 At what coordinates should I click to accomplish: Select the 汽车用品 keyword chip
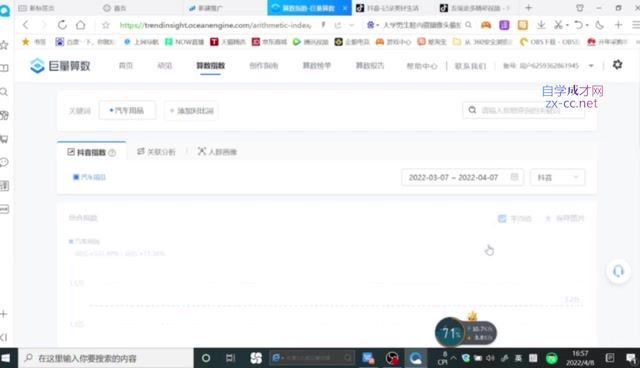[x=127, y=110]
